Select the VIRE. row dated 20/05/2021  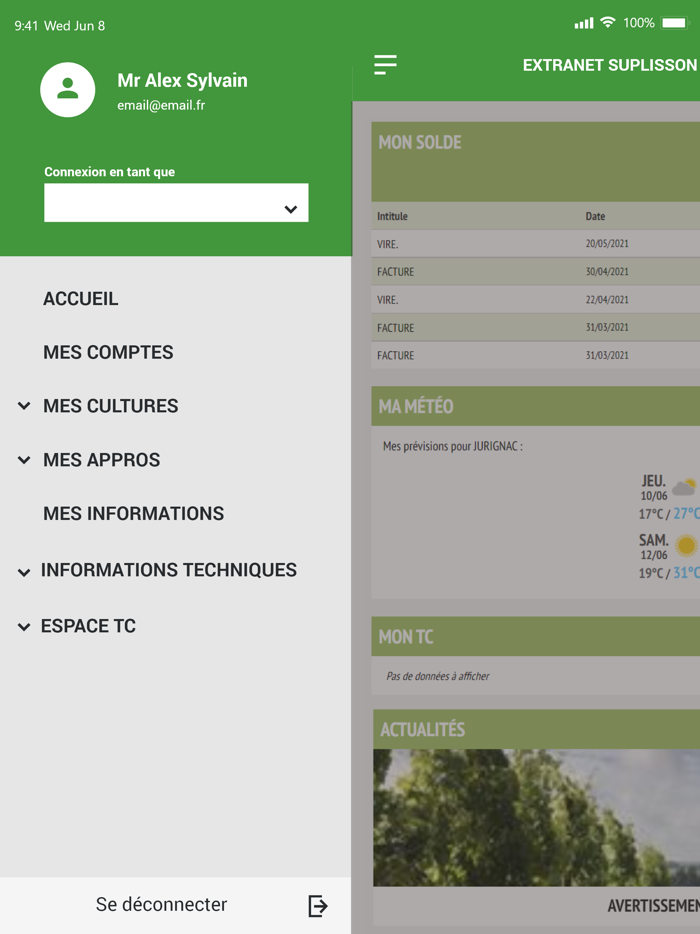click(536, 244)
